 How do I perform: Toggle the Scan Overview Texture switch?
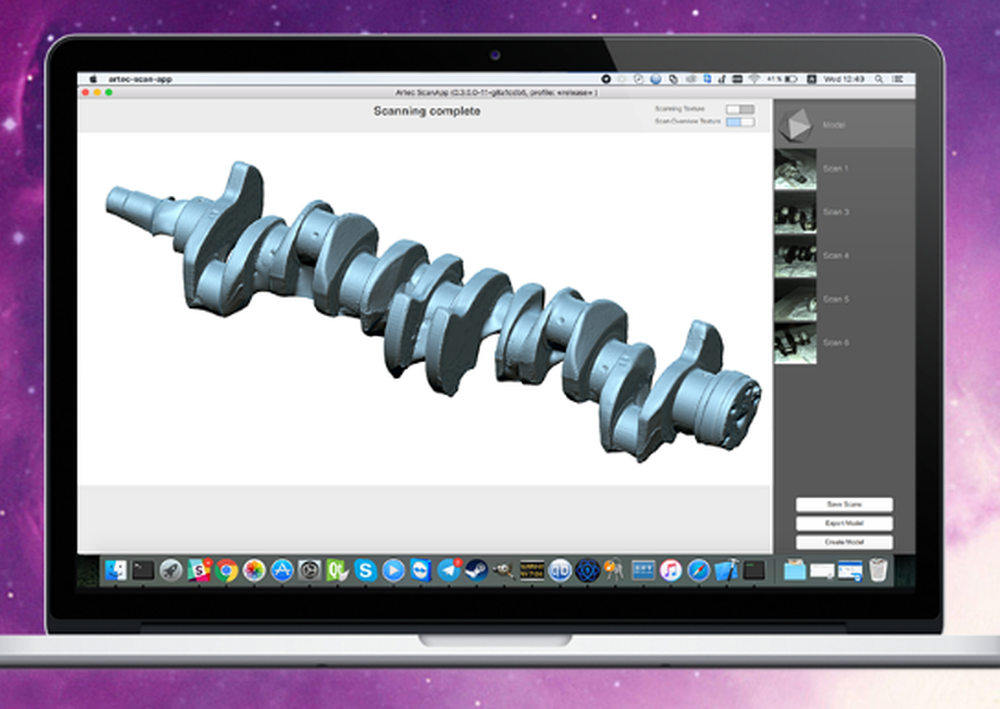[x=740, y=122]
